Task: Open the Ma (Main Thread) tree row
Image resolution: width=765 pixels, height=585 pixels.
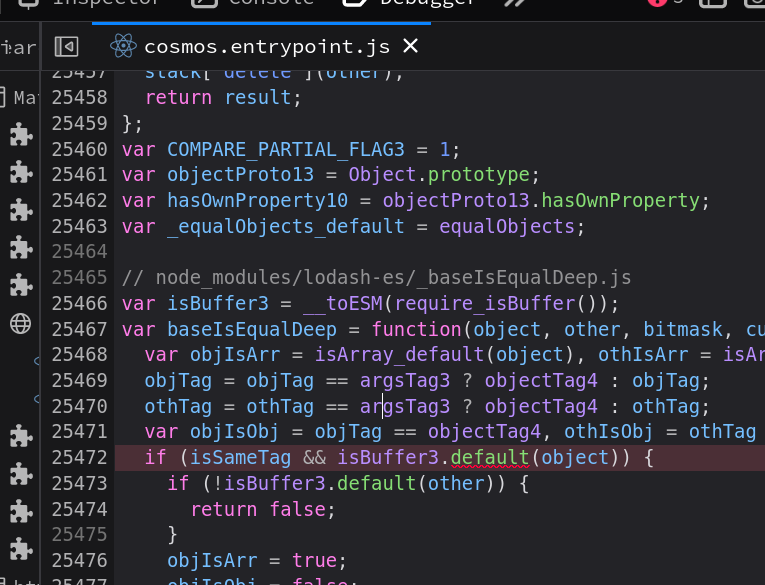Action: 20,98
